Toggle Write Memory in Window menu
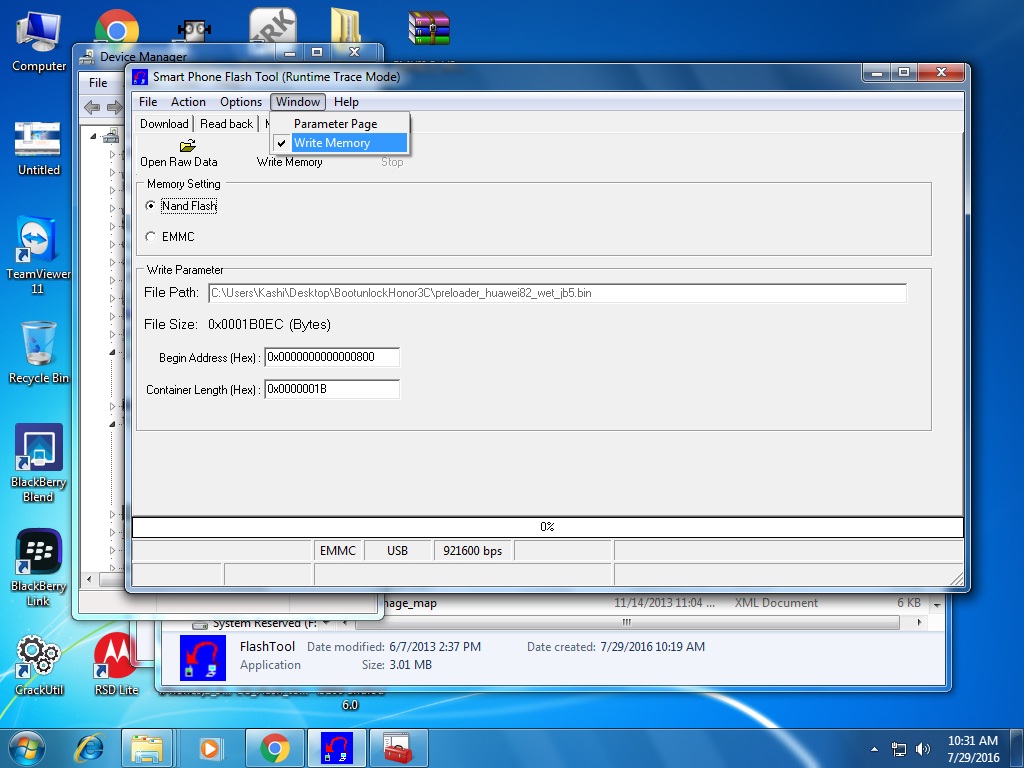Viewport: 1024px width, 768px height. point(340,142)
